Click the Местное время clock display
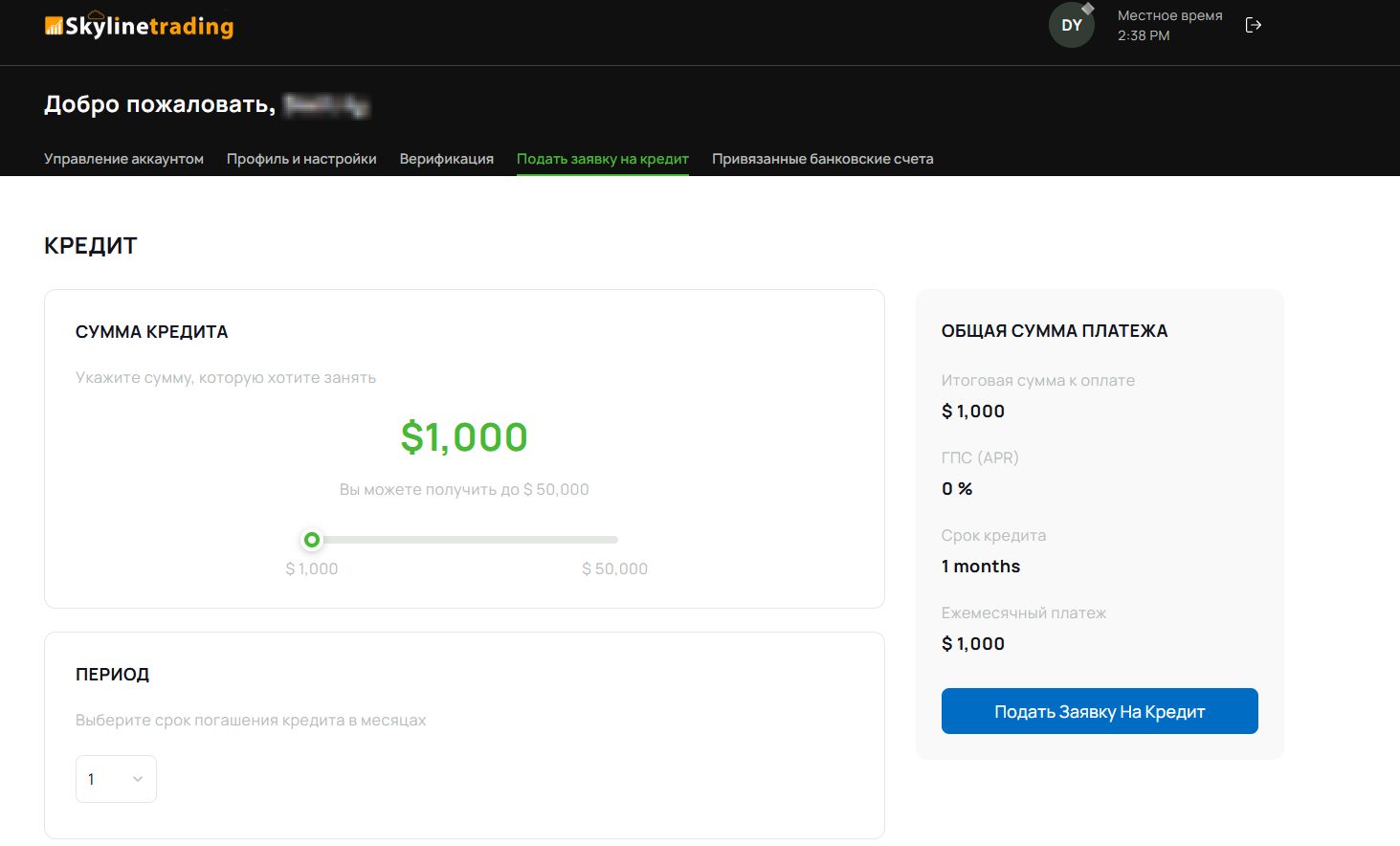This screenshot has width=1400, height=846. point(1169,26)
